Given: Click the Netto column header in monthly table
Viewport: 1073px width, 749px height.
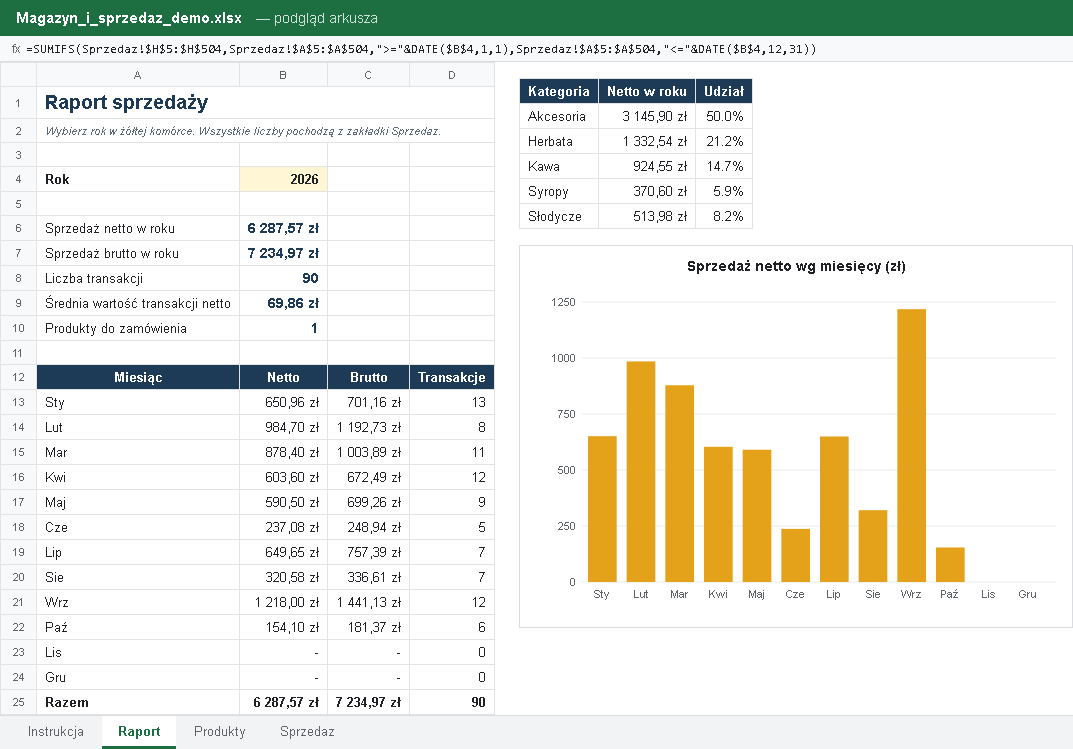Looking at the screenshot, I should (x=283, y=377).
